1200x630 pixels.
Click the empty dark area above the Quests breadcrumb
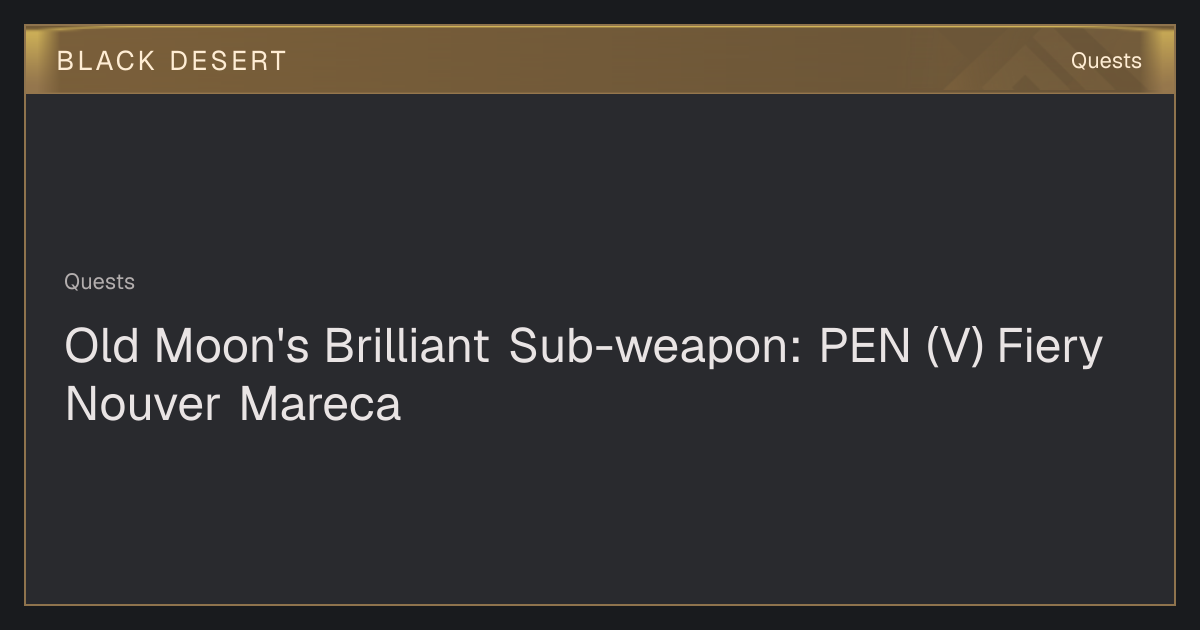600,180
